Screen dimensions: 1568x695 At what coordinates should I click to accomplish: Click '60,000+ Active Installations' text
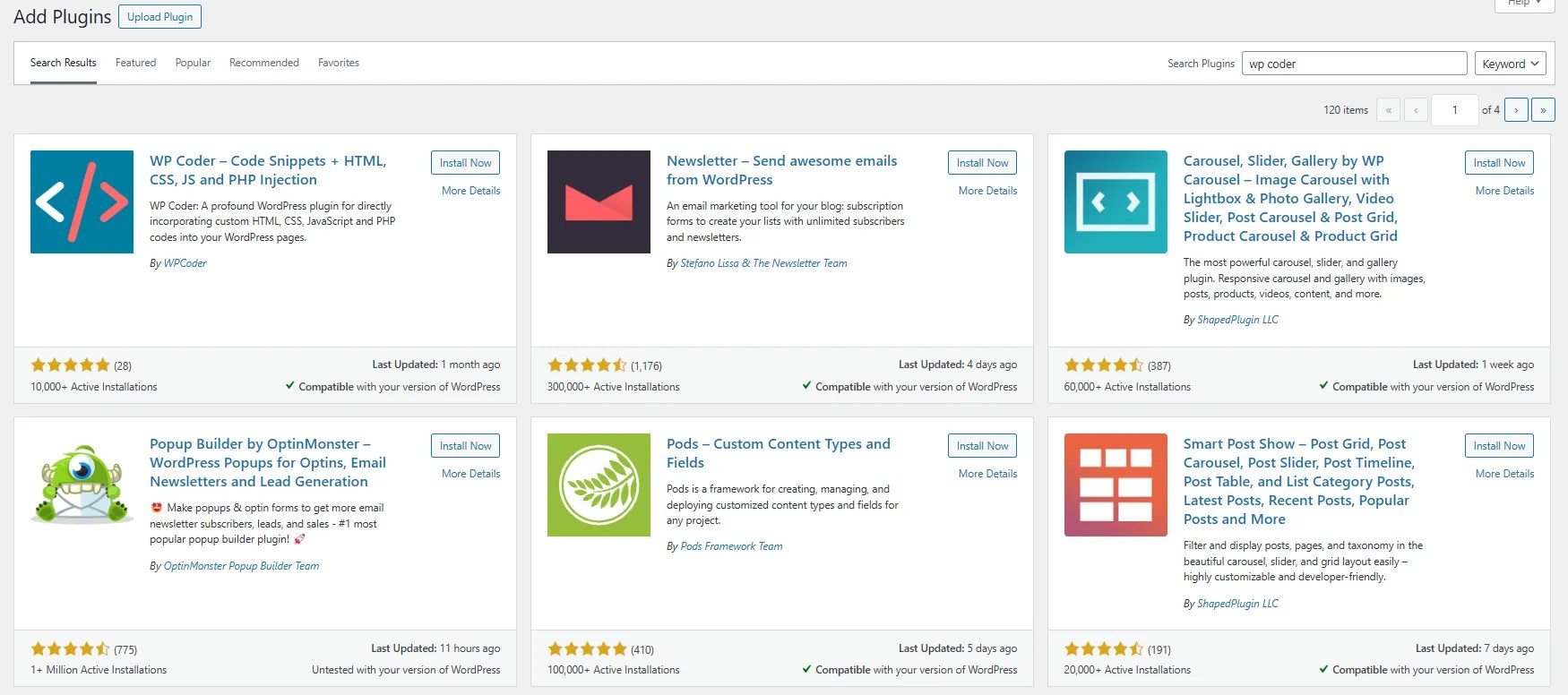[1127, 387]
